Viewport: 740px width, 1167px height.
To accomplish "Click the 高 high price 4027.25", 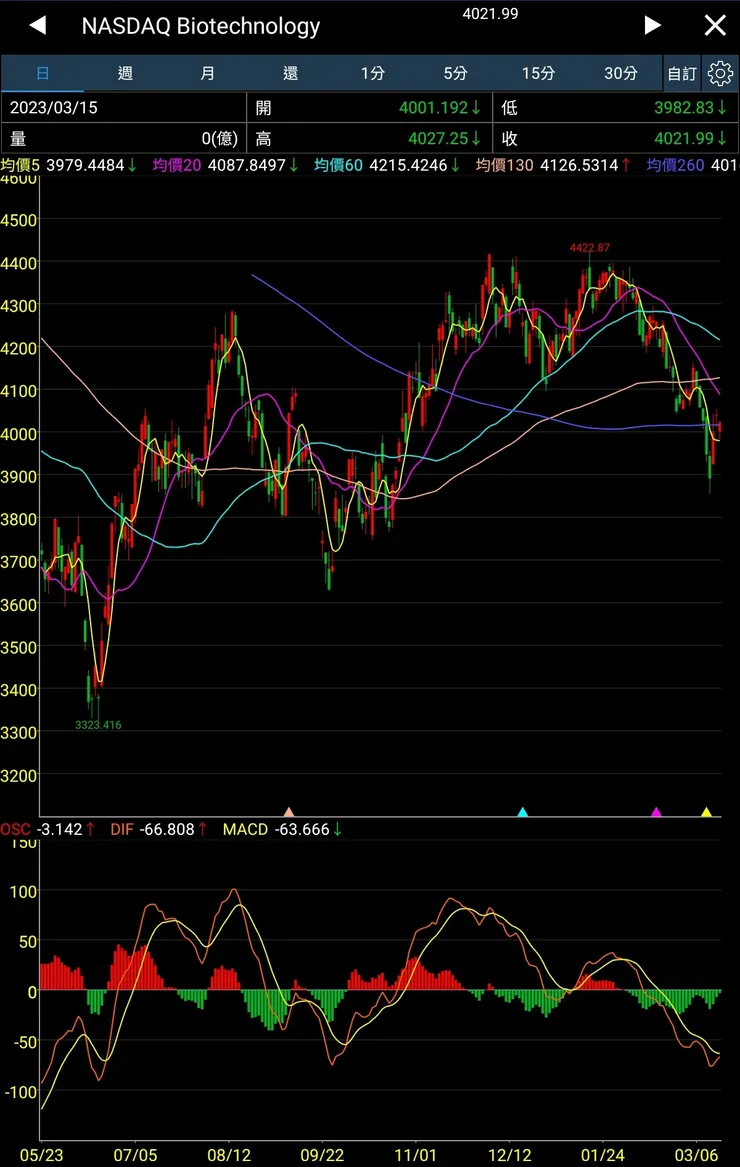I will [369, 138].
